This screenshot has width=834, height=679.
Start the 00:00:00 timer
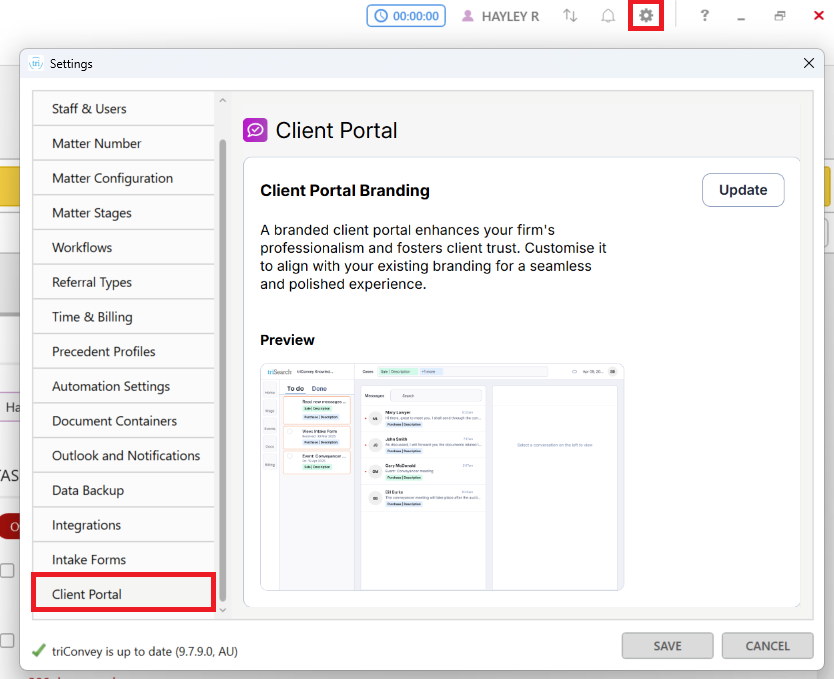[406, 16]
